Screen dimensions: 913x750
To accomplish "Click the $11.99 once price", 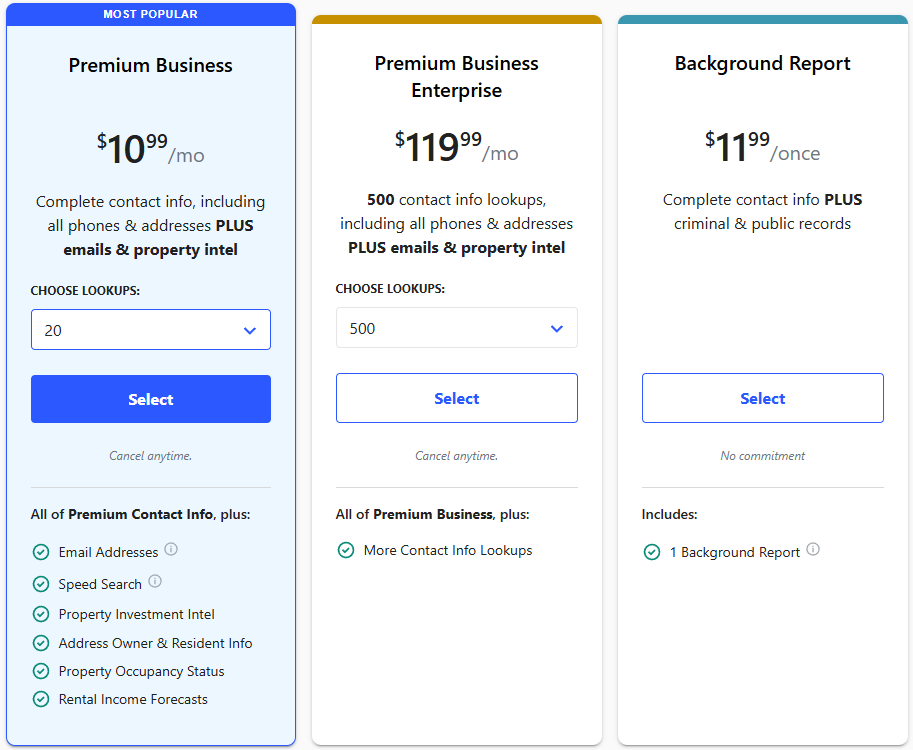I will tap(762, 148).
